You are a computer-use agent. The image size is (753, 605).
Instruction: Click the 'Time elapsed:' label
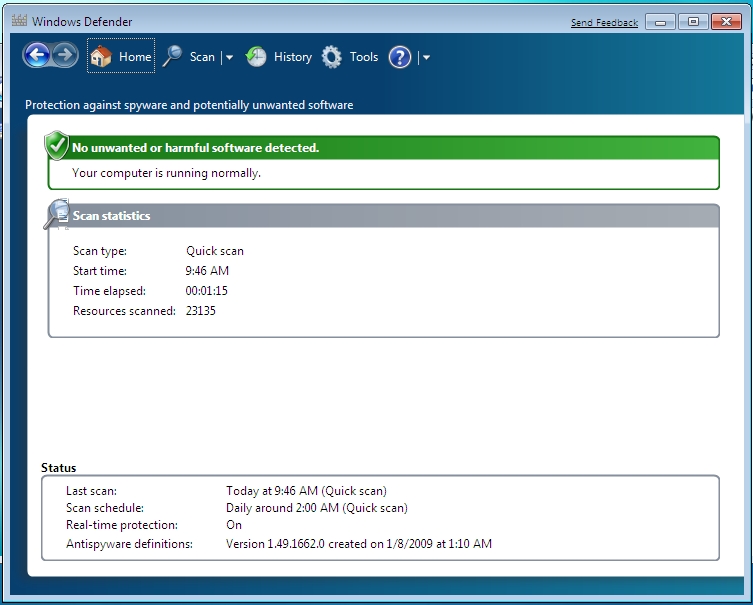click(109, 291)
